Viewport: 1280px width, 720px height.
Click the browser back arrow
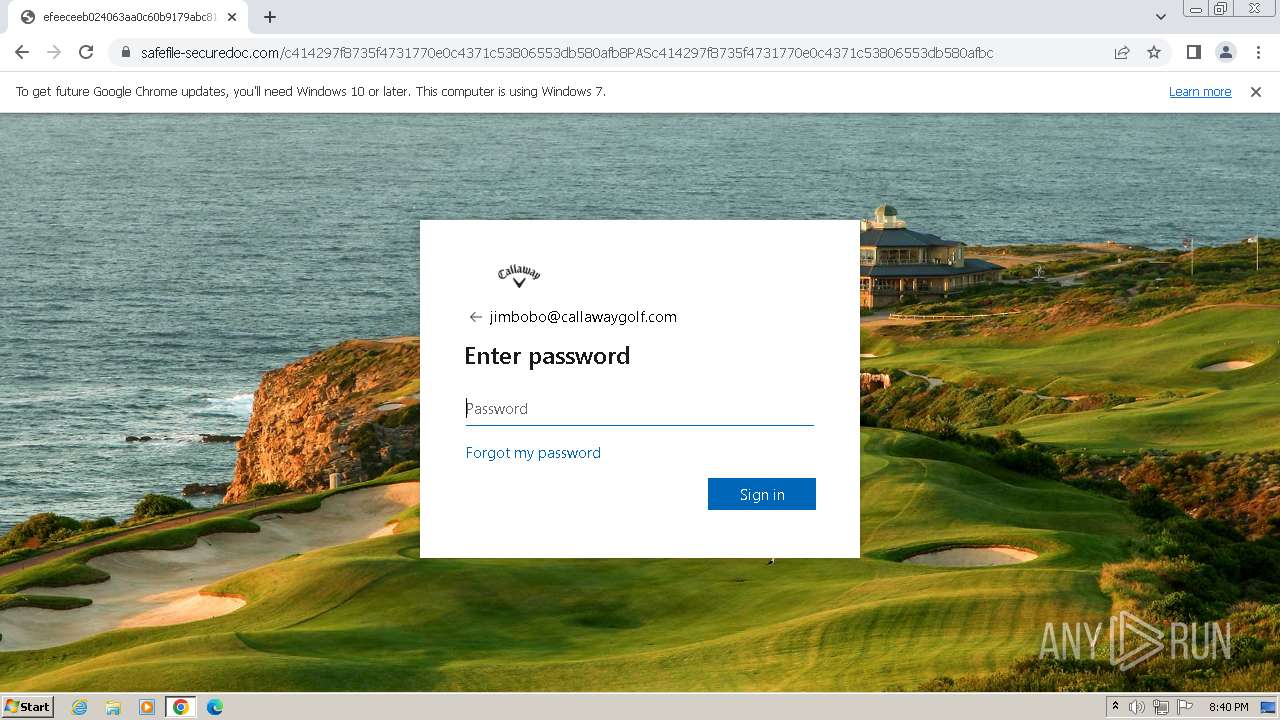(x=22, y=52)
